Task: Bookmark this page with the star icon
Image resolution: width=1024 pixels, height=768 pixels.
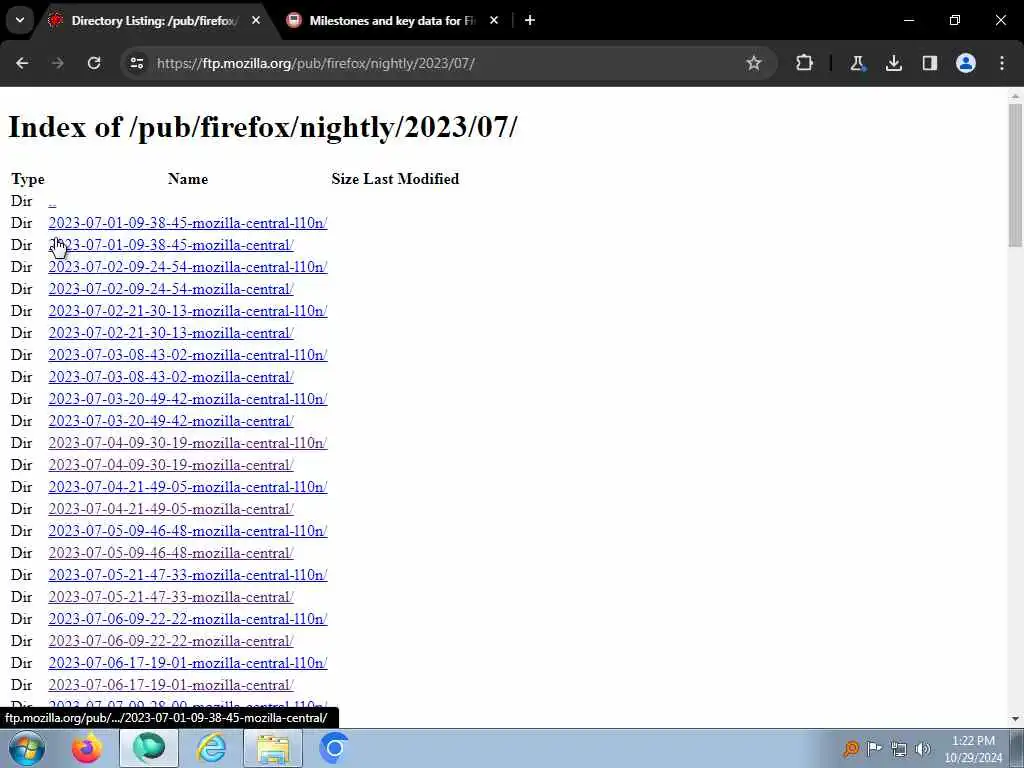Action: pos(754,63)
